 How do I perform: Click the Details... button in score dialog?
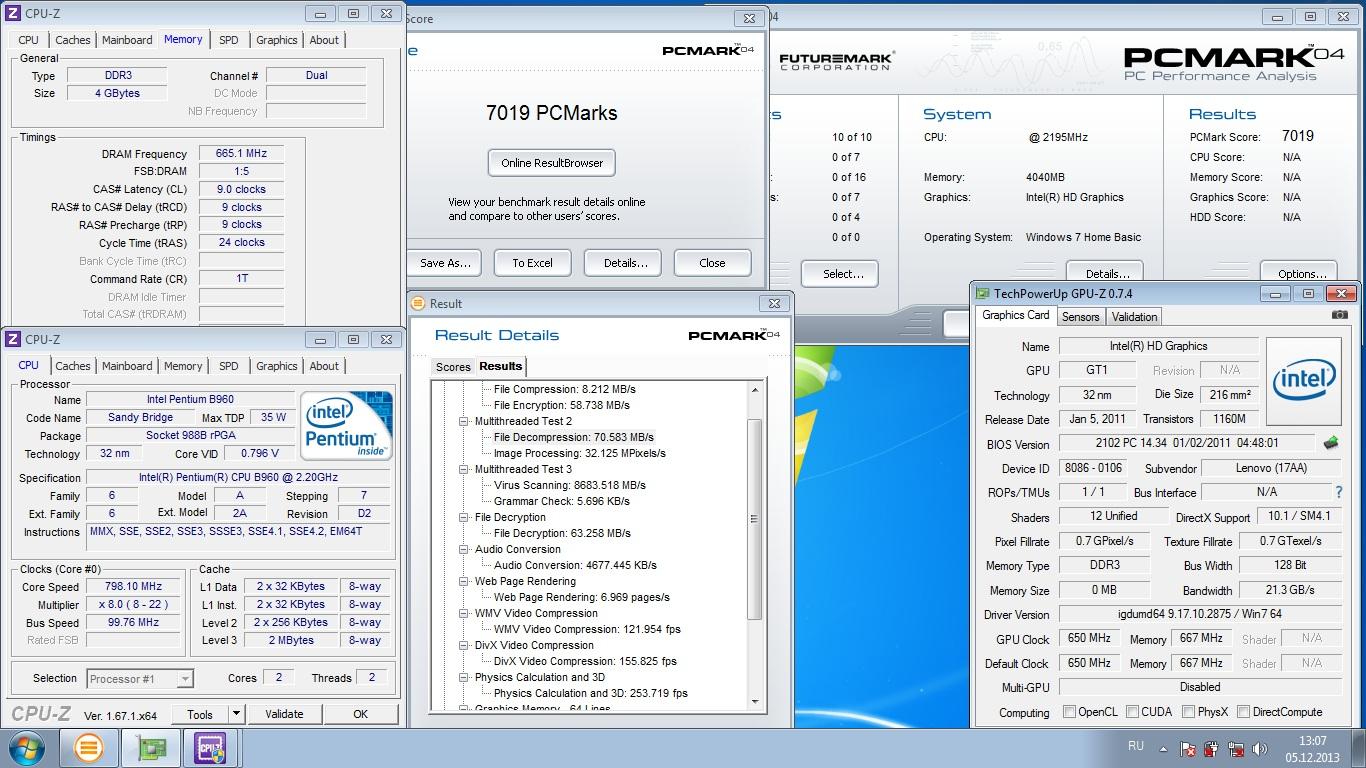click(625, 263)
